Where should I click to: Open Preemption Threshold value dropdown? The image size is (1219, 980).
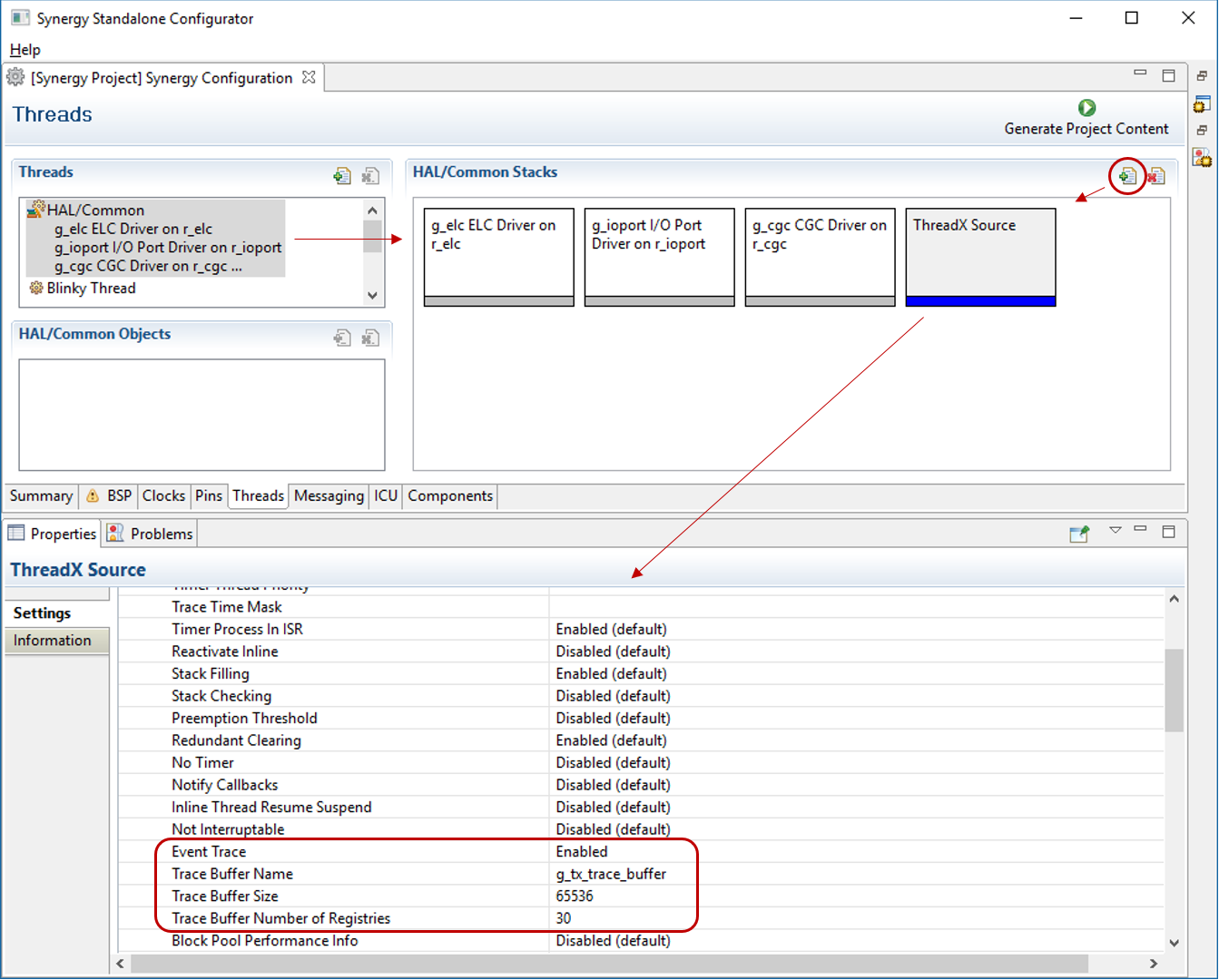[x=856, y=719]
